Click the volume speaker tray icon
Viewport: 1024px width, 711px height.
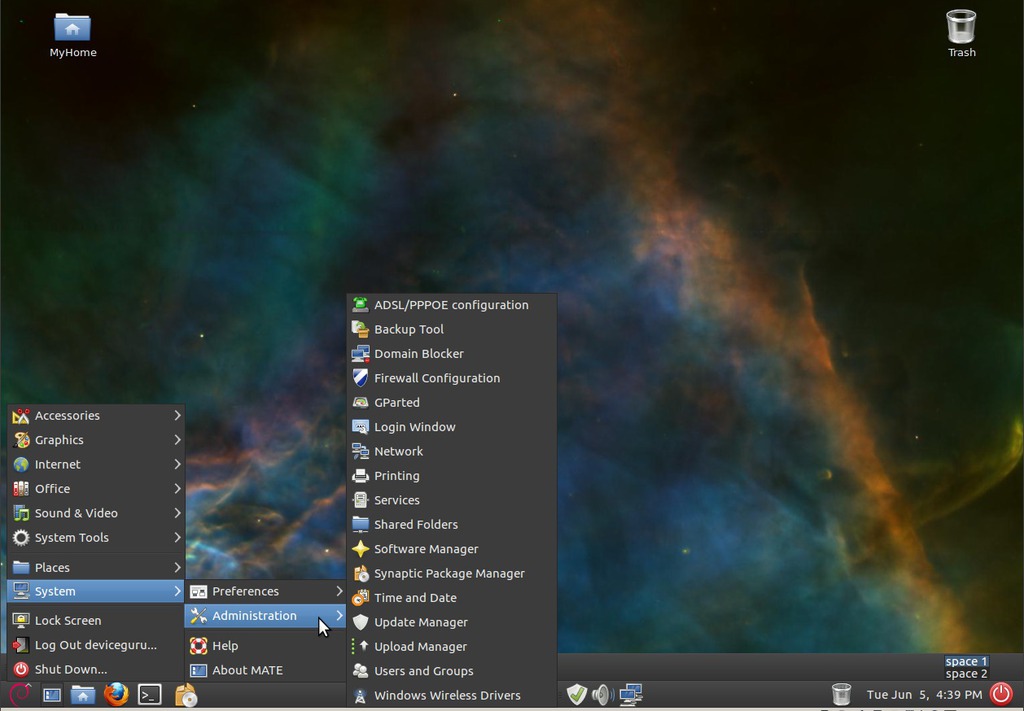click(602, 694)
